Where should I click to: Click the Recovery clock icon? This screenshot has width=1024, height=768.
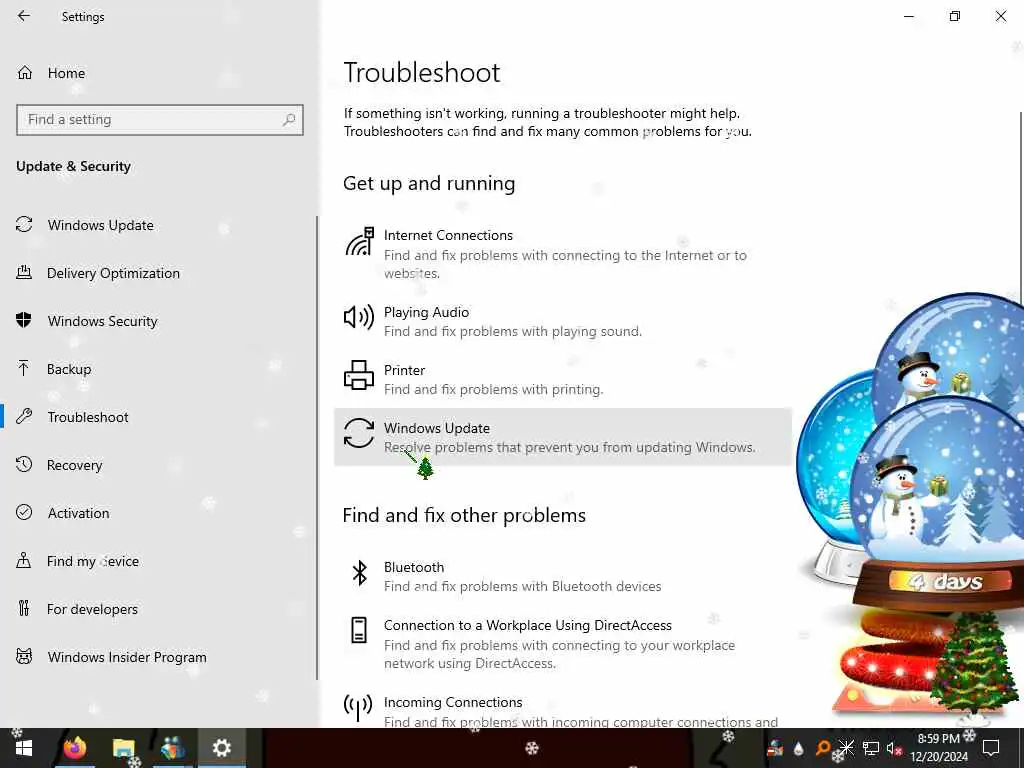coord(24,464)
